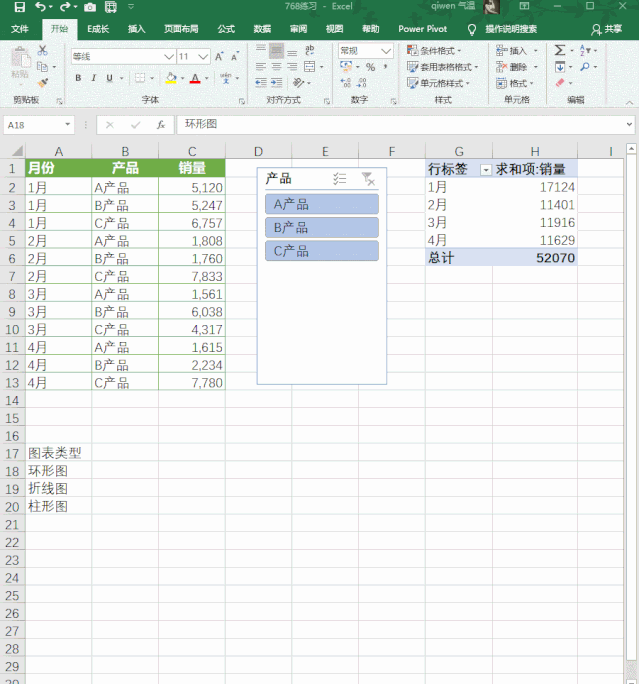Increase font size with the larger A icon

click(x=219, y=56)
